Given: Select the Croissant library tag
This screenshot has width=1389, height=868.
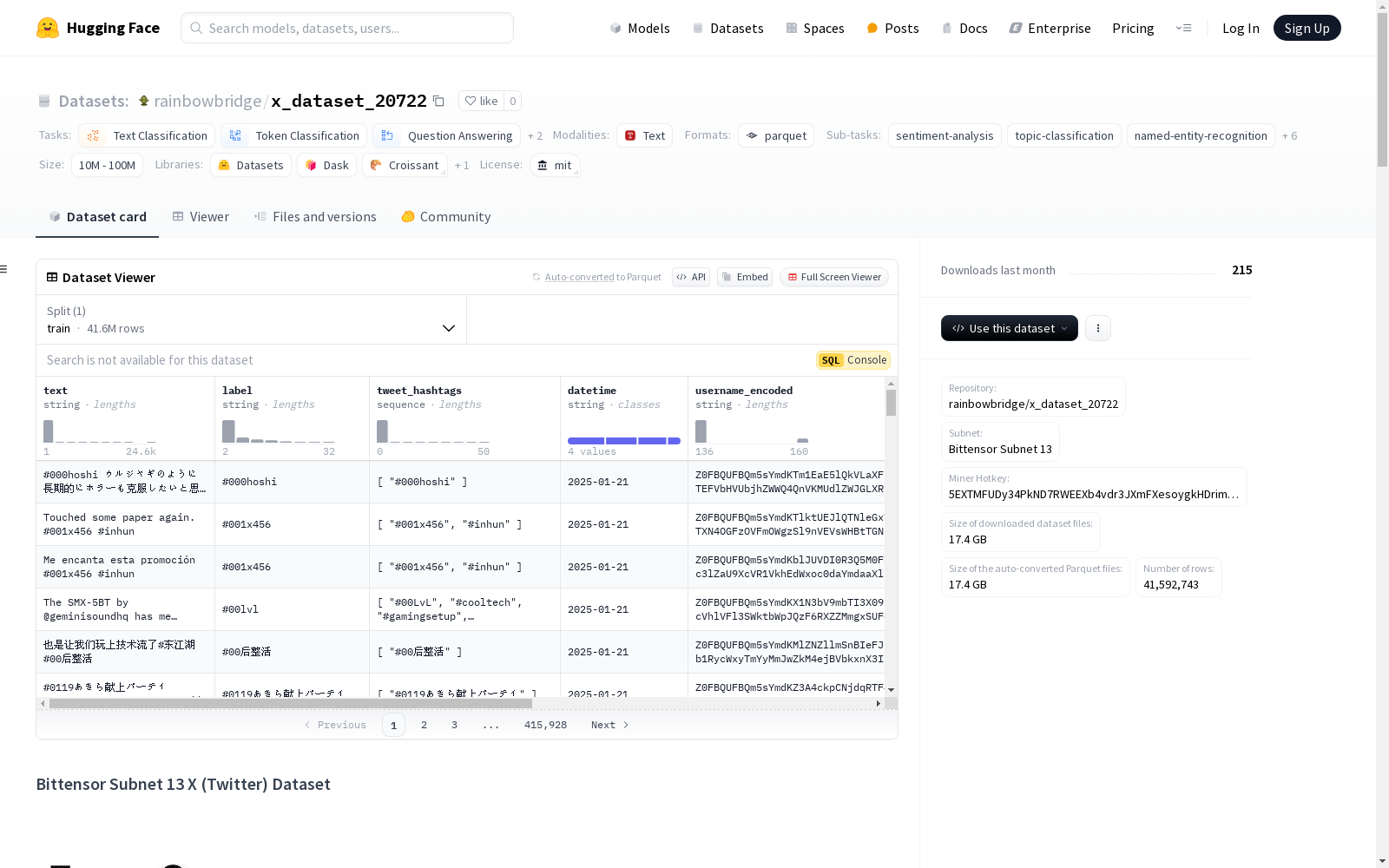Looking at the screenshot, I should [405, 165].
